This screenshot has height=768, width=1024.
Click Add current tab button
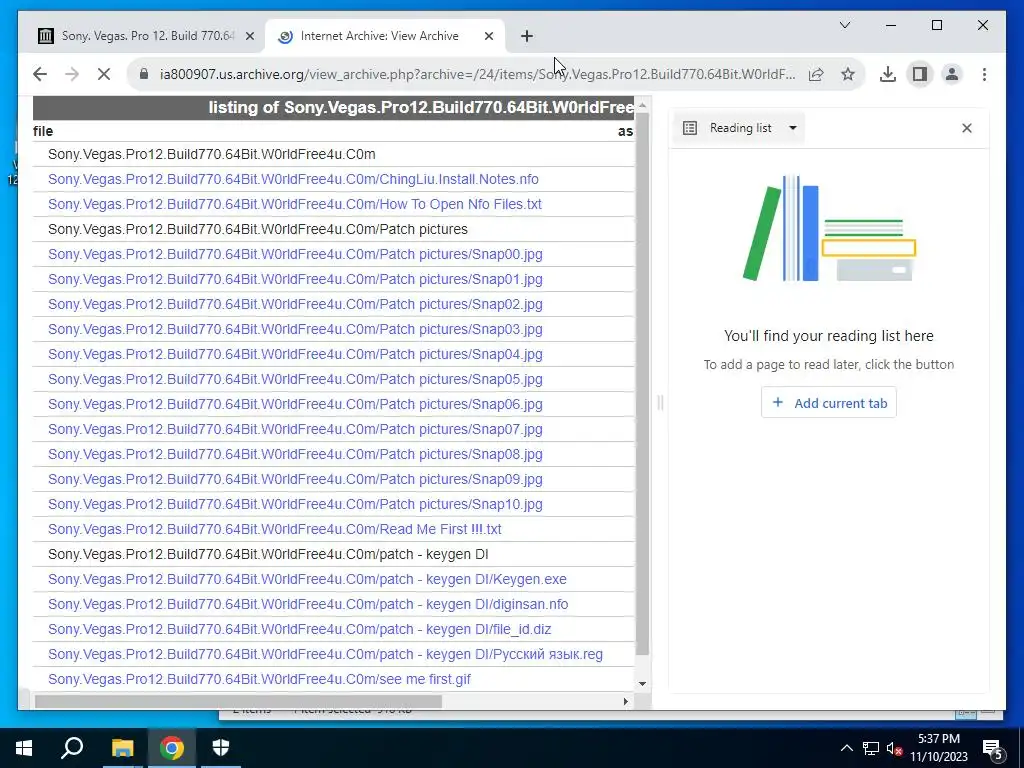tap(829, 403)
